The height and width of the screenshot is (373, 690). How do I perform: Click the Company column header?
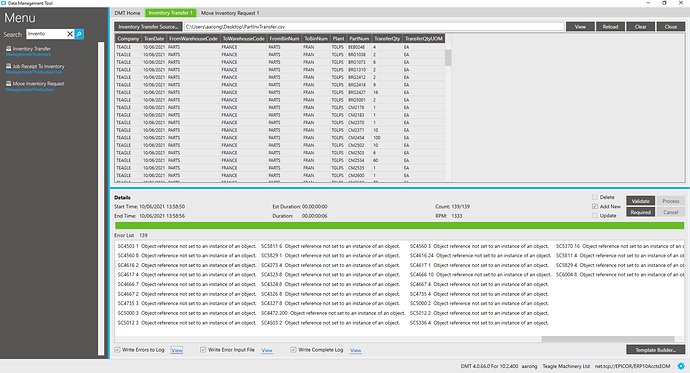pyautogui.click(x=128, y=39)
